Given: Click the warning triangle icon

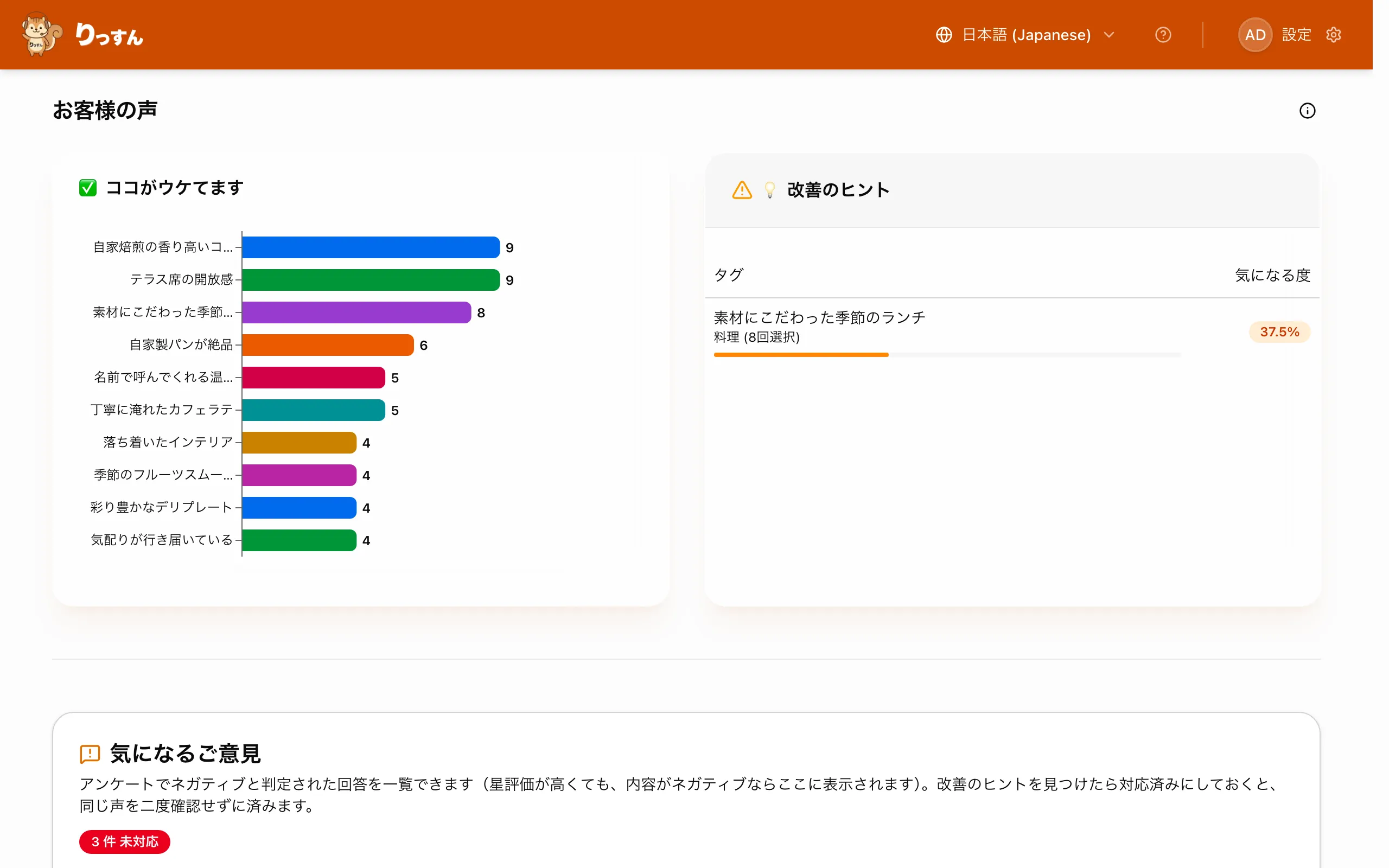Looking at the screenshot, I should tap(742, 189).
